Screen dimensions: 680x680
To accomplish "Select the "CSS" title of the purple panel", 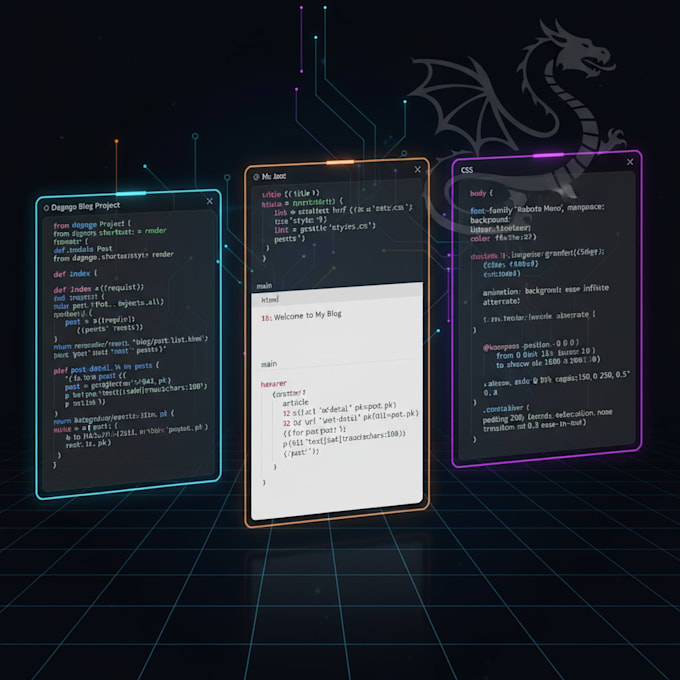I will [x=467, y=170].
